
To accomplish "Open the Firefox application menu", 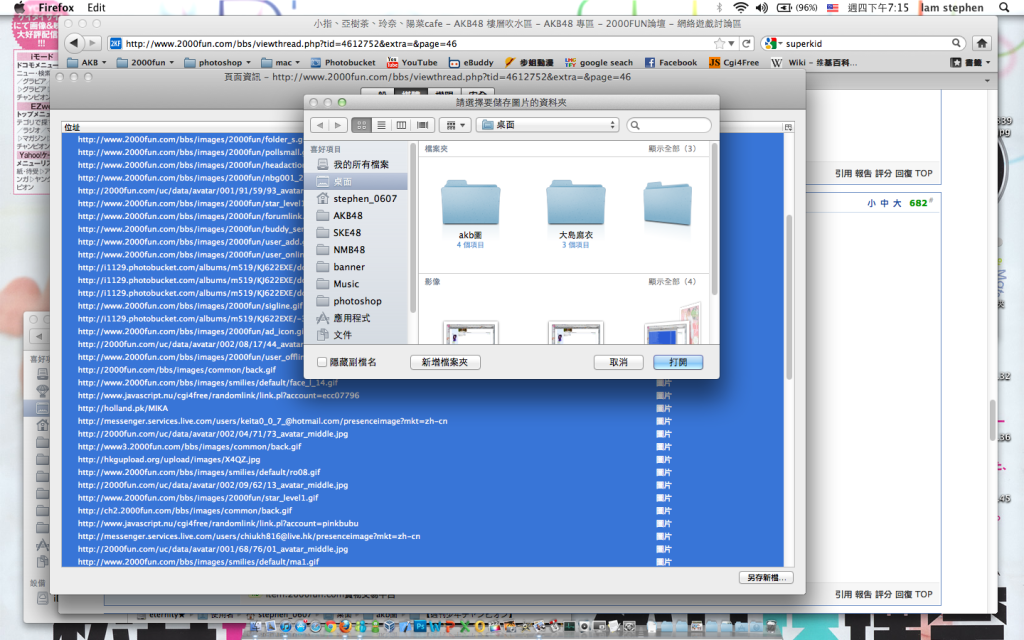I will 56,7.
